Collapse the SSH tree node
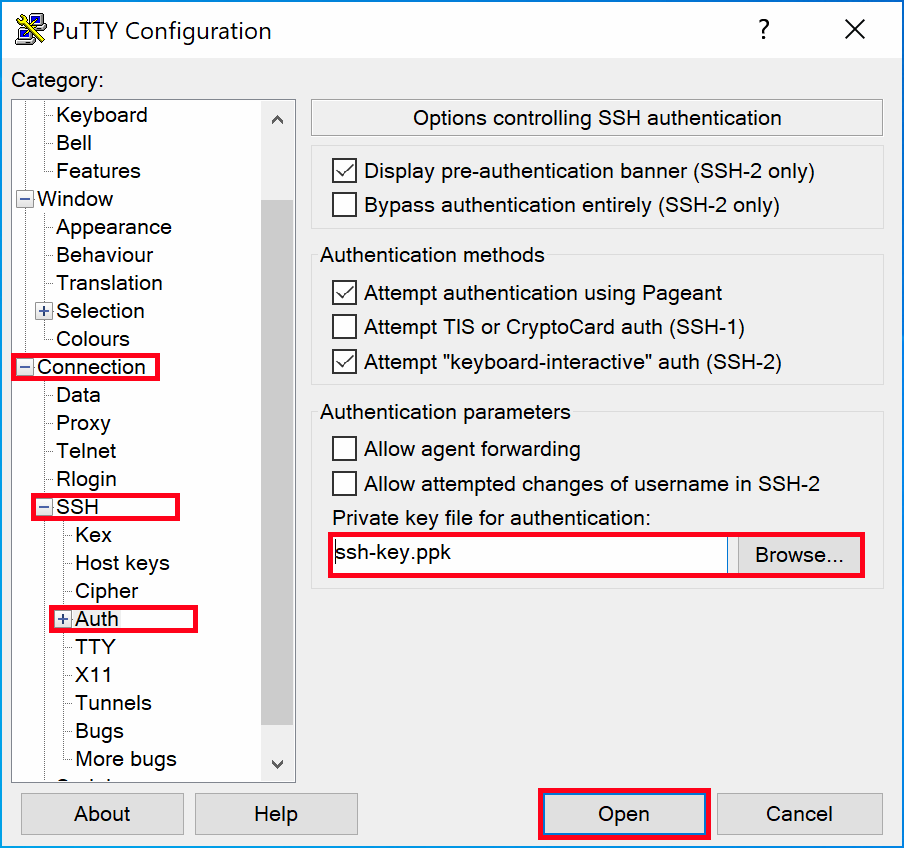904x848 pixels. click(x=44, y=507)
